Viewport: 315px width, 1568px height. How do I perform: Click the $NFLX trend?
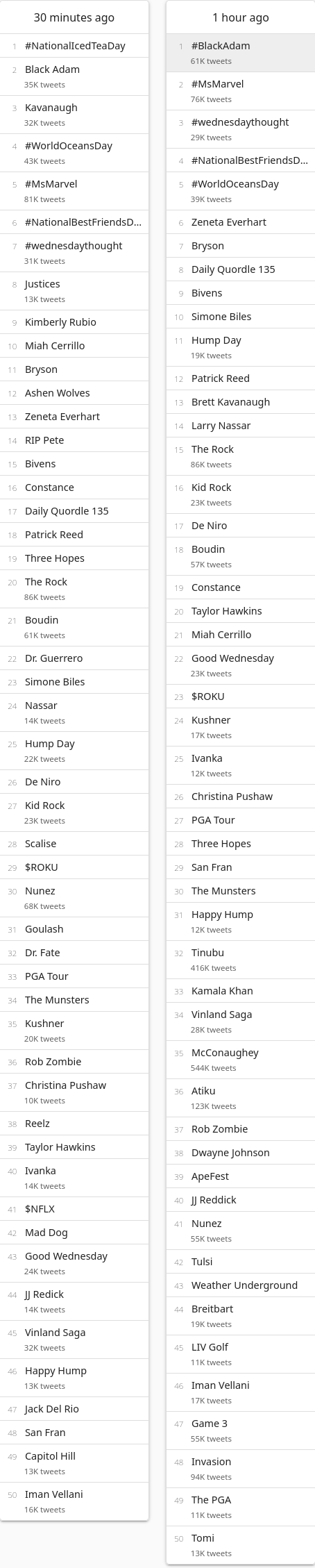coord(74,1209)
